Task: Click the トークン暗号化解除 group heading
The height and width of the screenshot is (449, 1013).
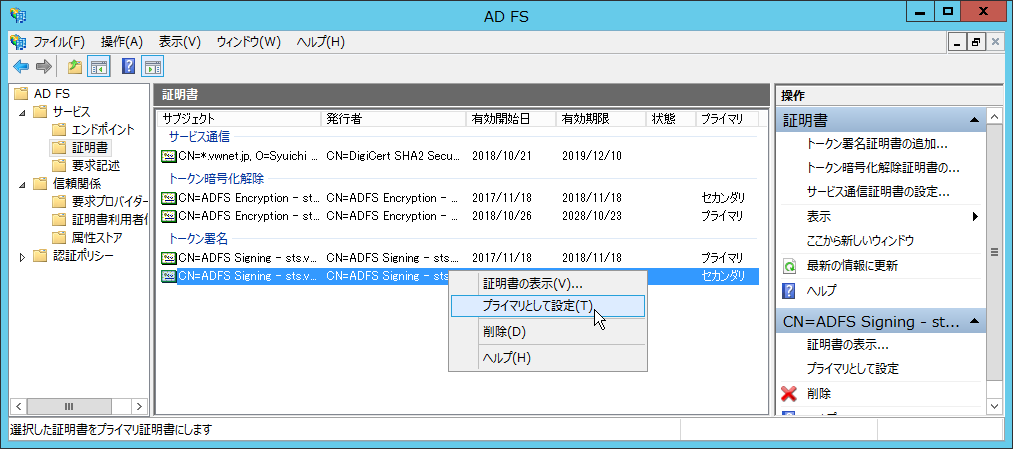Action: pyautogui.click(x=216, y=179)
